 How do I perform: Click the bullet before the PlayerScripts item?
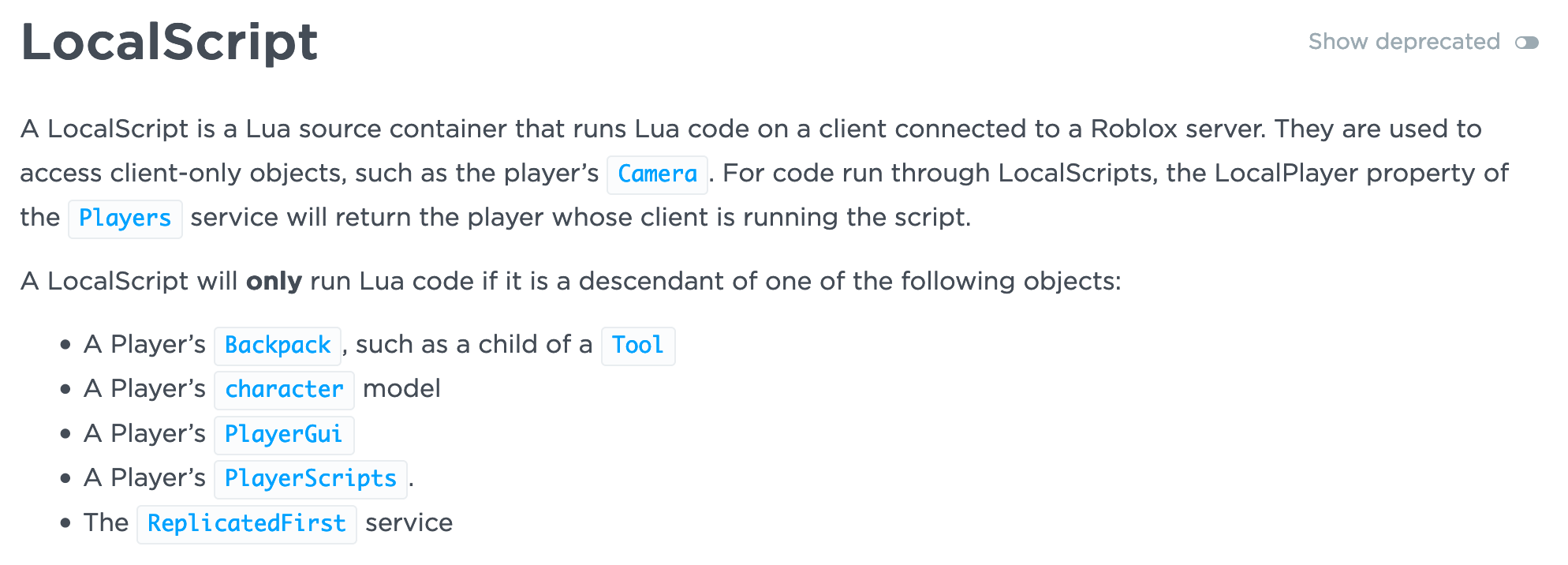coord(65,478)
